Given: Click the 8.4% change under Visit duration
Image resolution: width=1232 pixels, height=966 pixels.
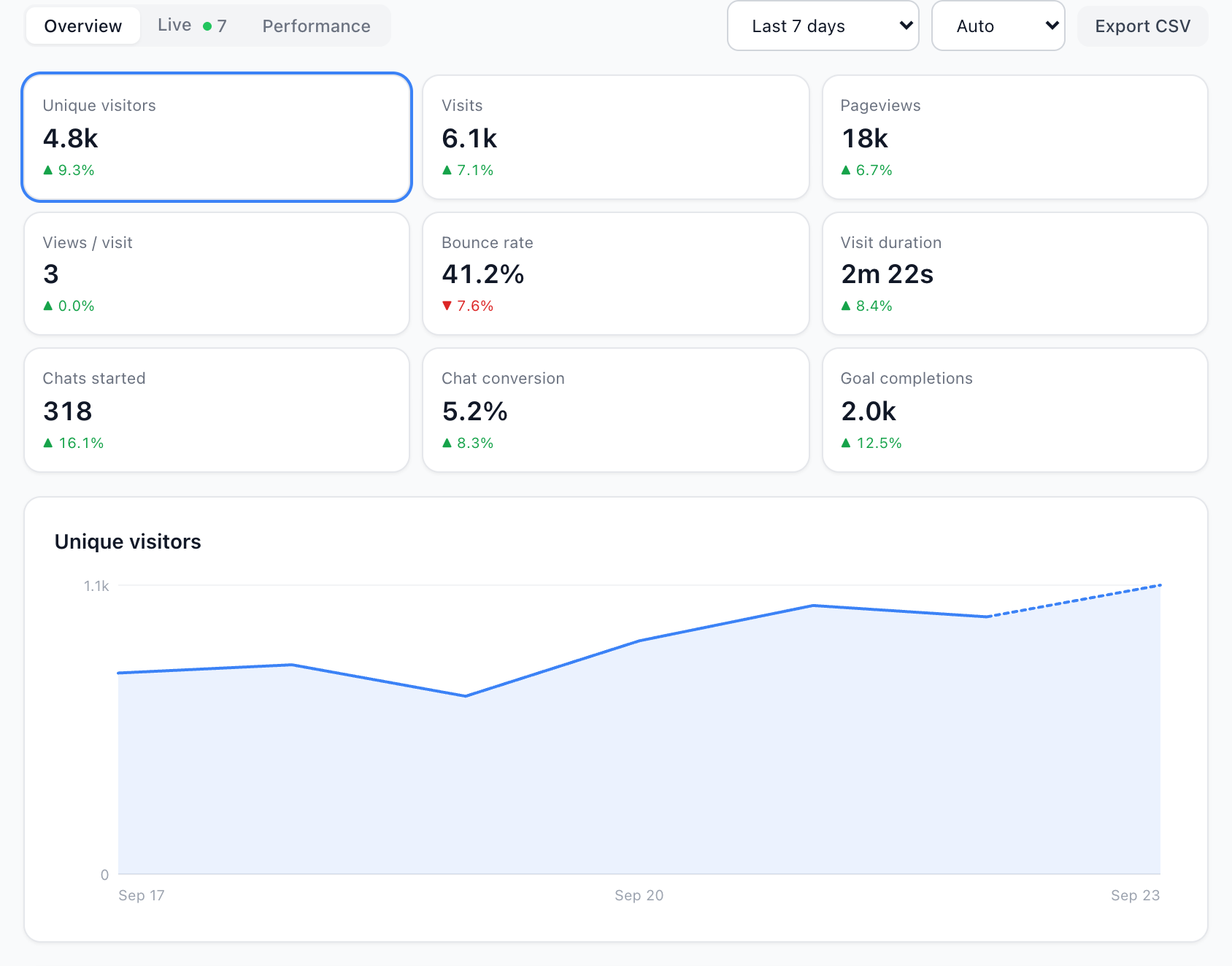Looking at the screenshot, I should tap(874, 306).
